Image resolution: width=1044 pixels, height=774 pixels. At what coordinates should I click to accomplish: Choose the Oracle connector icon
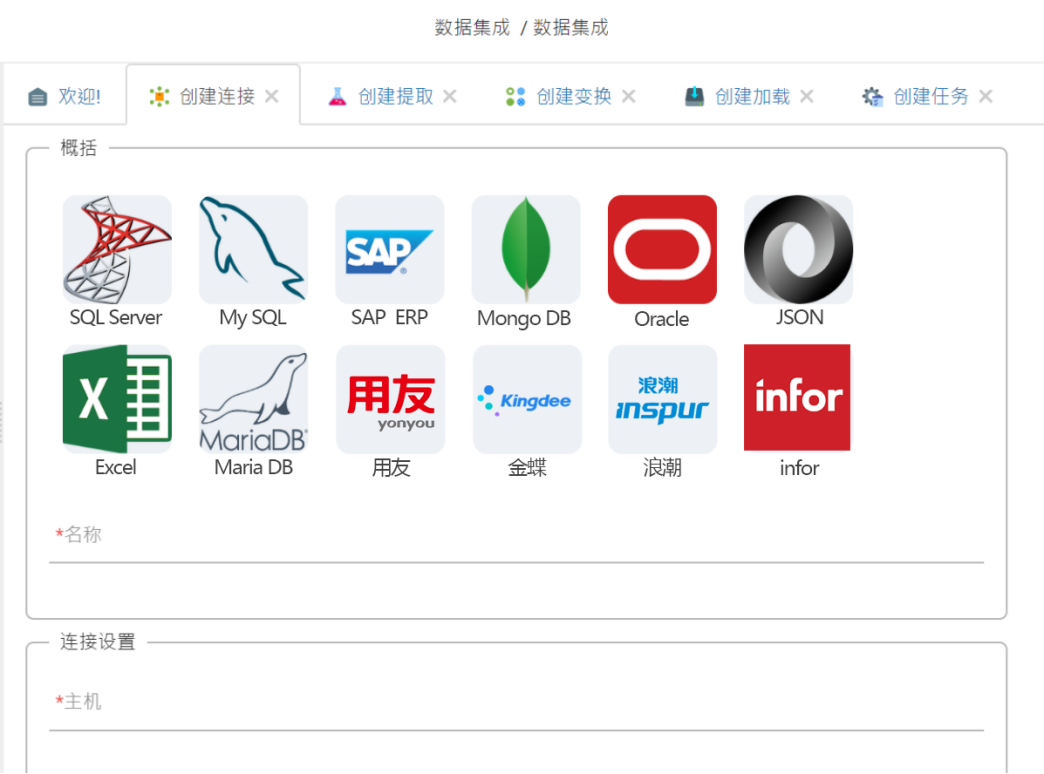tap(662, 250)
